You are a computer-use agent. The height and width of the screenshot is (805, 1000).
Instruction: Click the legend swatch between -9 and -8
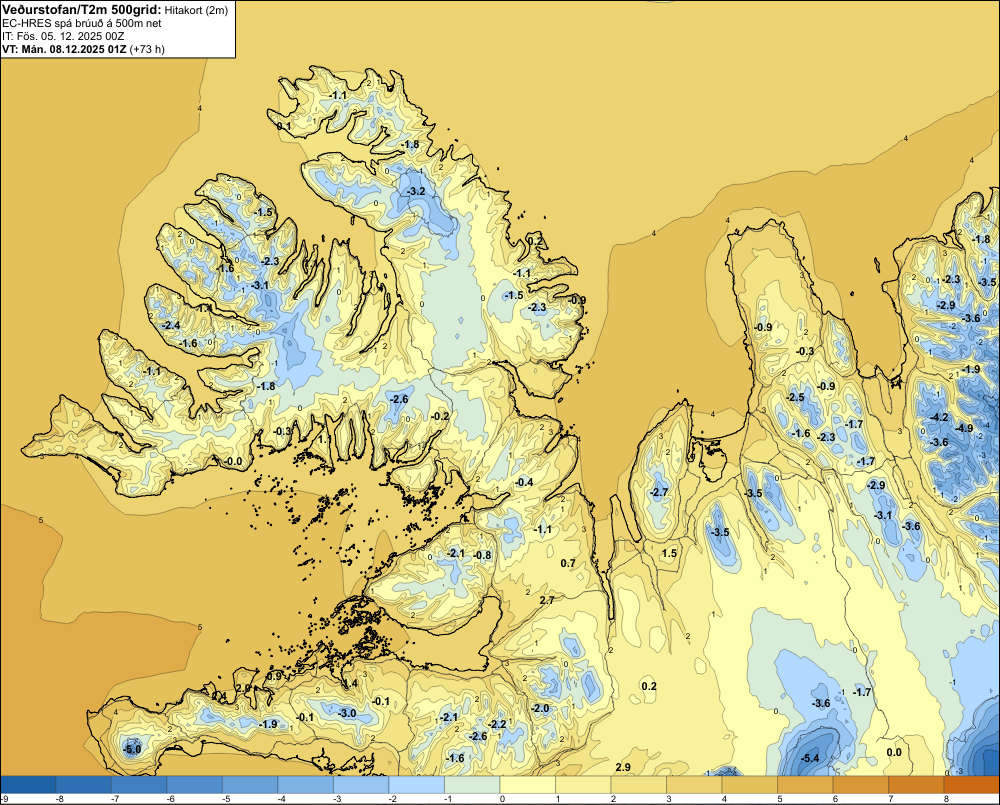click(x=29, y=784)
